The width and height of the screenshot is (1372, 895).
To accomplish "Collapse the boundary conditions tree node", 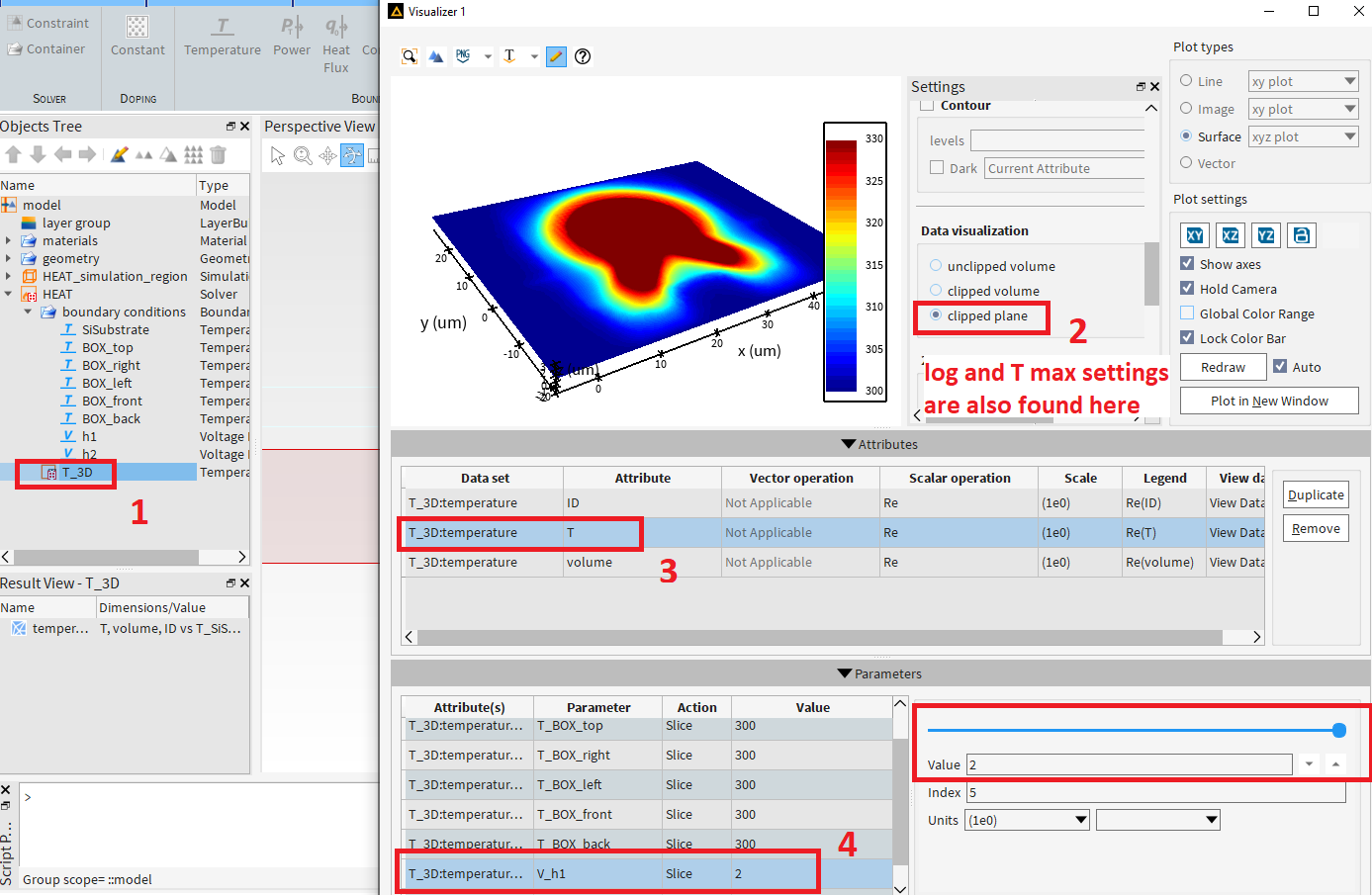I will (x=28, y=312).
